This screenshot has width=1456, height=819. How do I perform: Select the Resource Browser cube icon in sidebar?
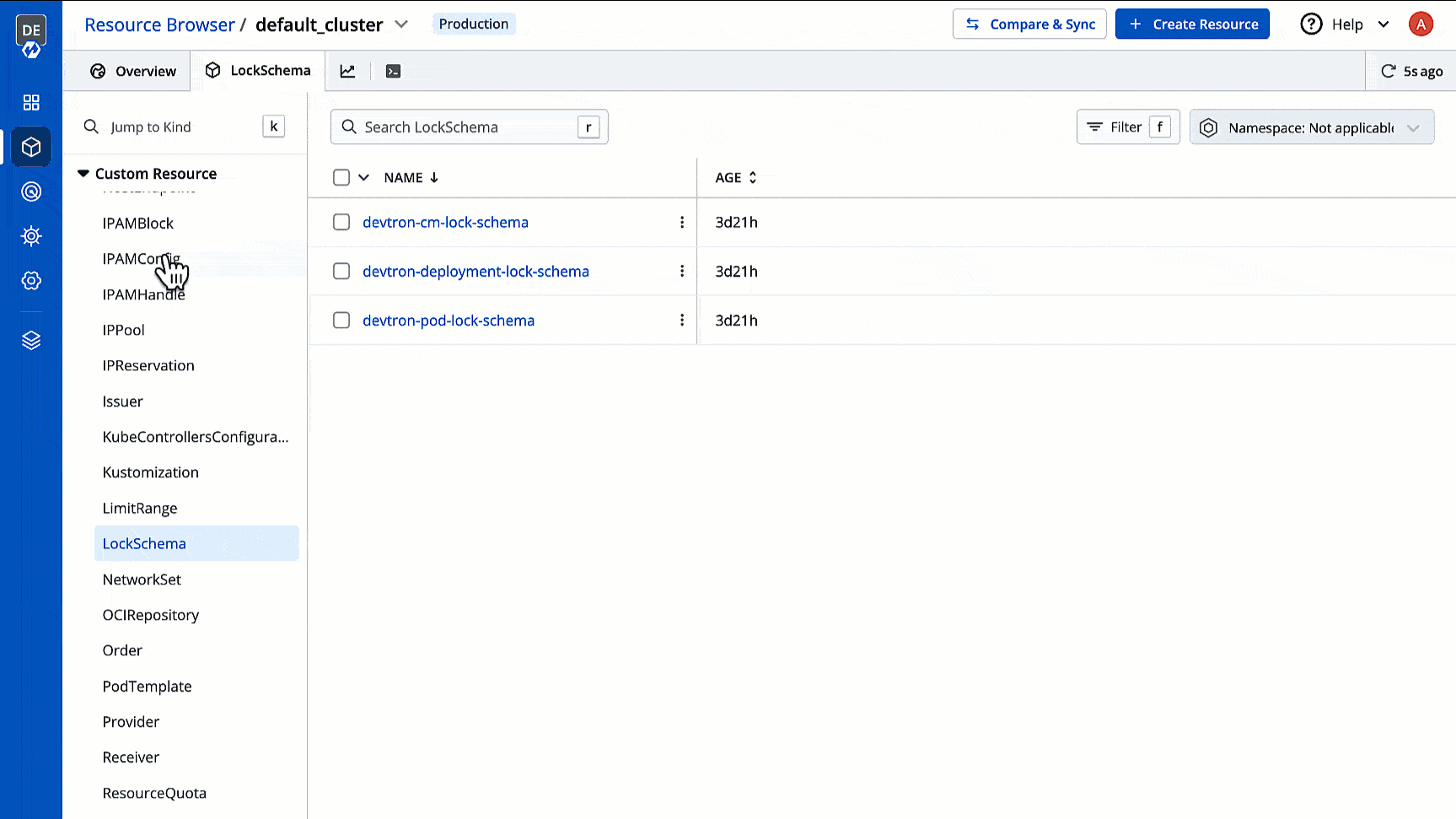(31, 147)
